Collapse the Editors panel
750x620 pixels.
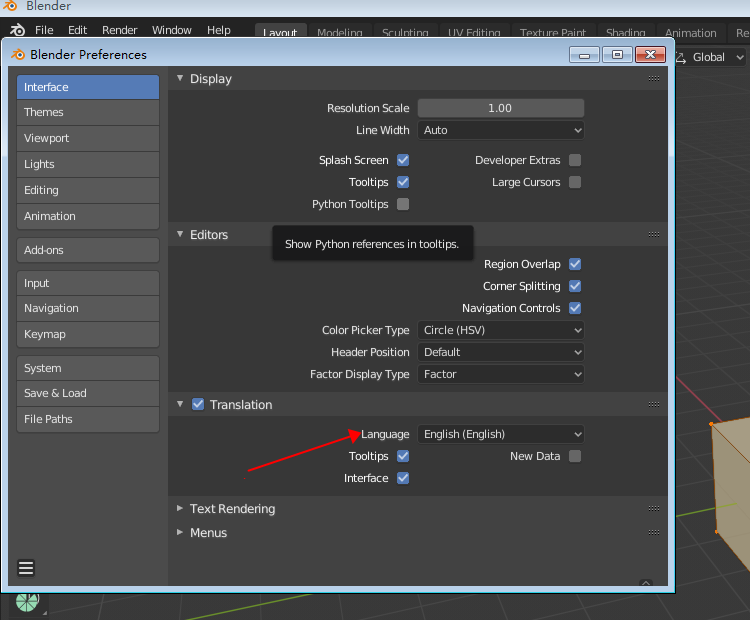point(180,234)
